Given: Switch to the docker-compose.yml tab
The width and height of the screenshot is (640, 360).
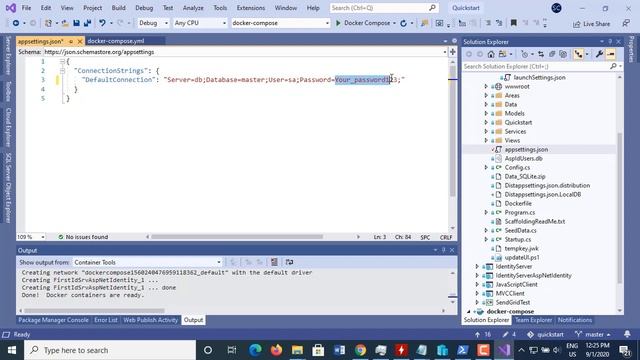Looking at the screenshot, I should click(x=116, y=41).
